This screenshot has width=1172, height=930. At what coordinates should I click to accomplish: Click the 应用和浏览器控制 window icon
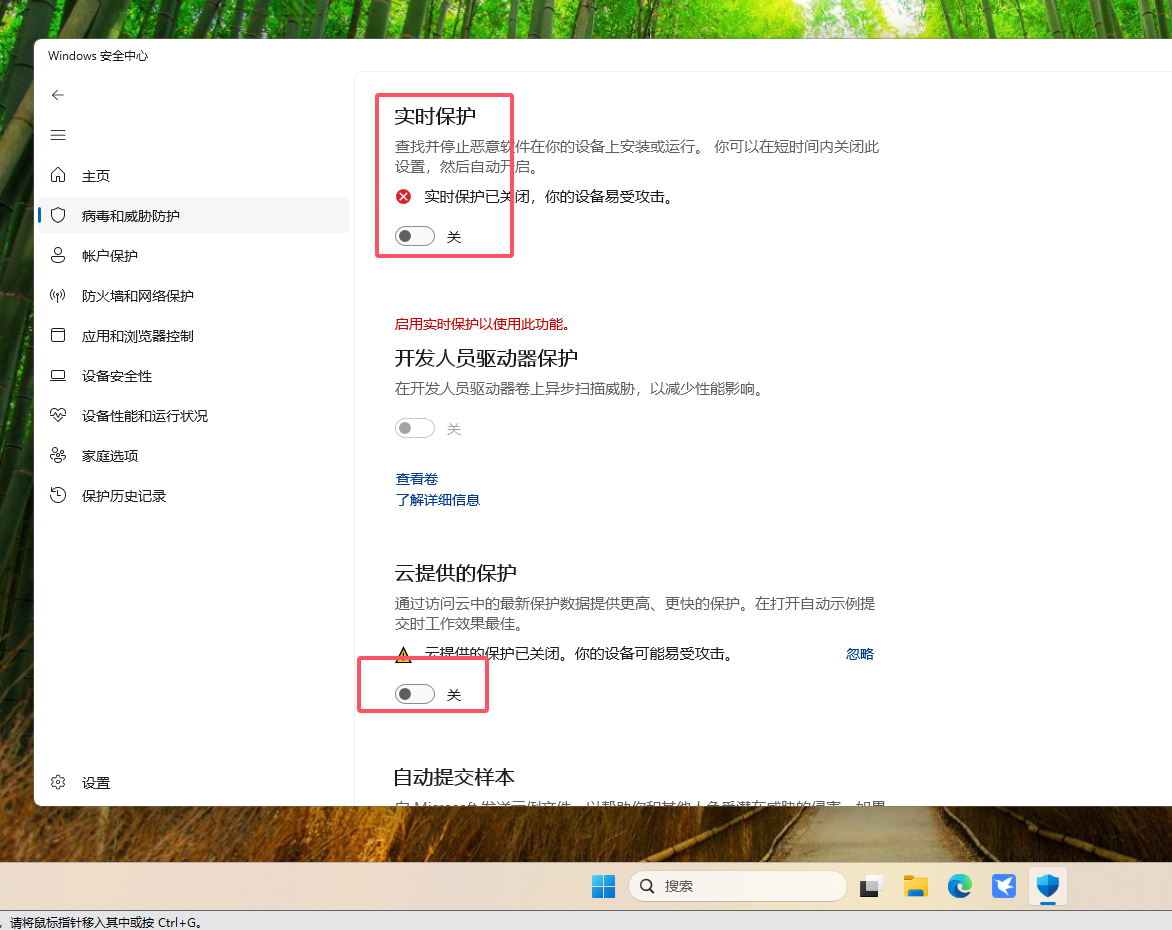58,336
